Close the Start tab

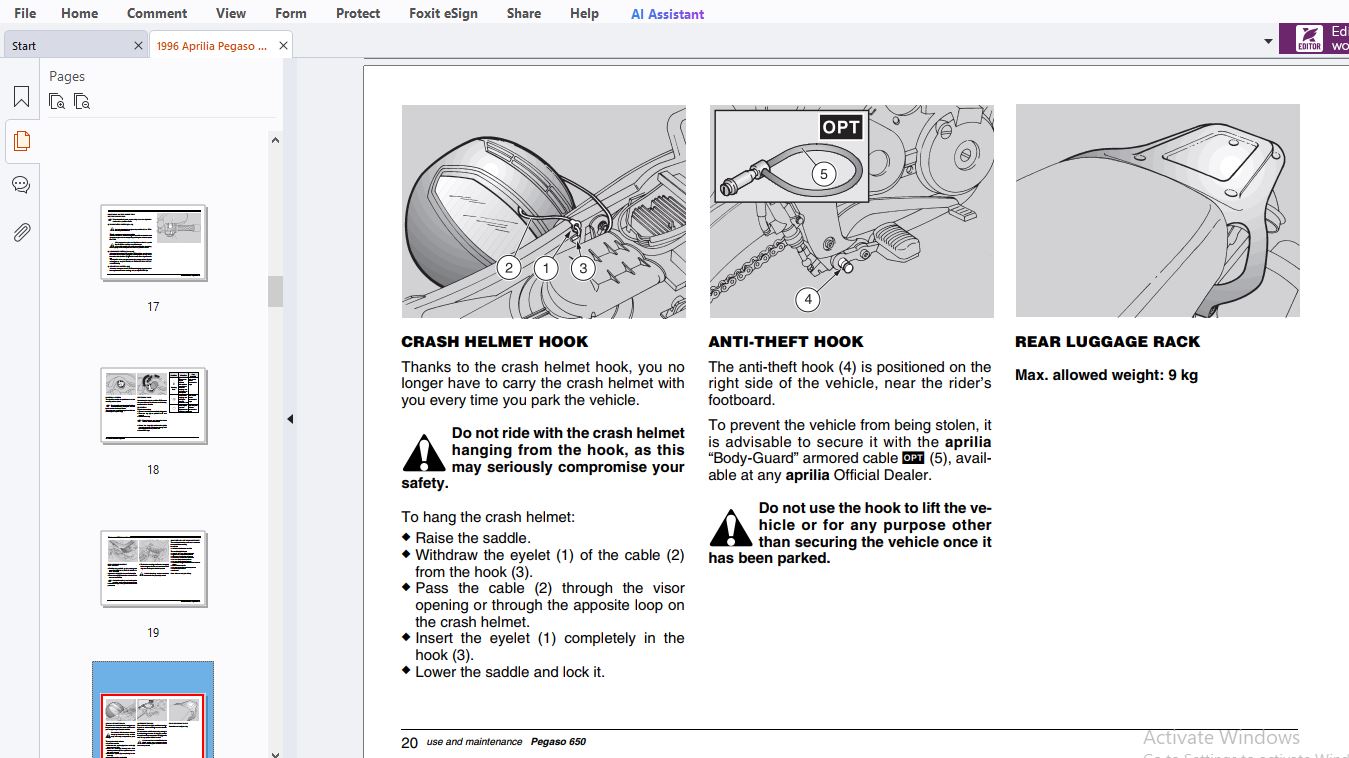[138, 46]
